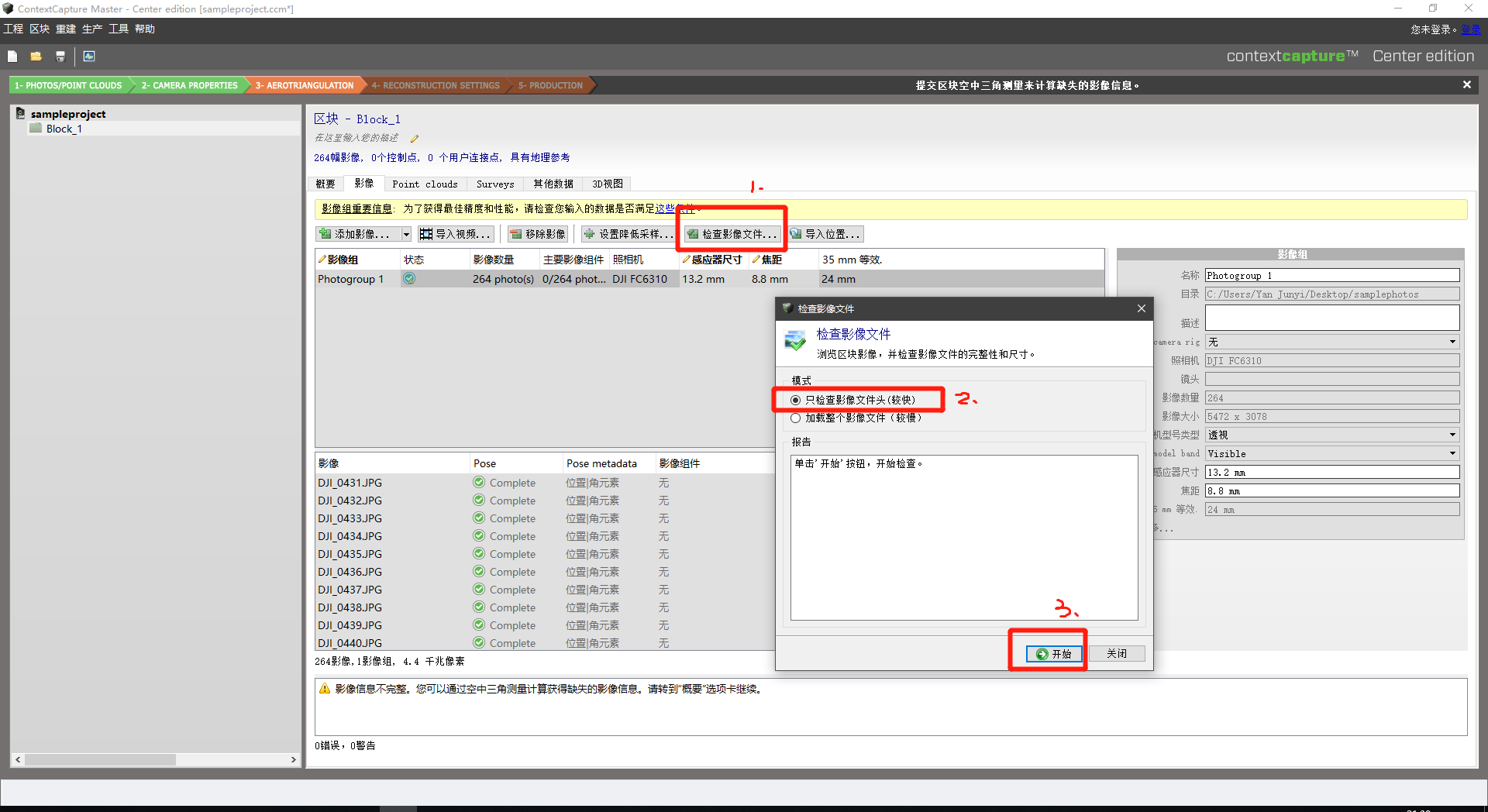This screenshot has height=812, width=1488.
Task: Click the pencil icon to edit block description
Action: pyautogui.click(x=414, y=139)
